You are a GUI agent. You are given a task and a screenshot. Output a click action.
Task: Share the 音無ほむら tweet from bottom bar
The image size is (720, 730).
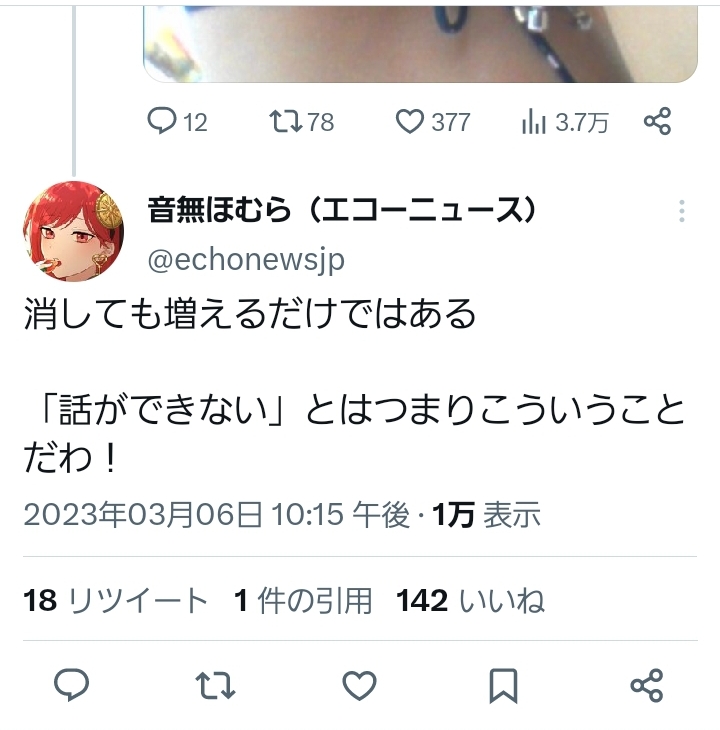pyautogui.click(x=647, y=685)
